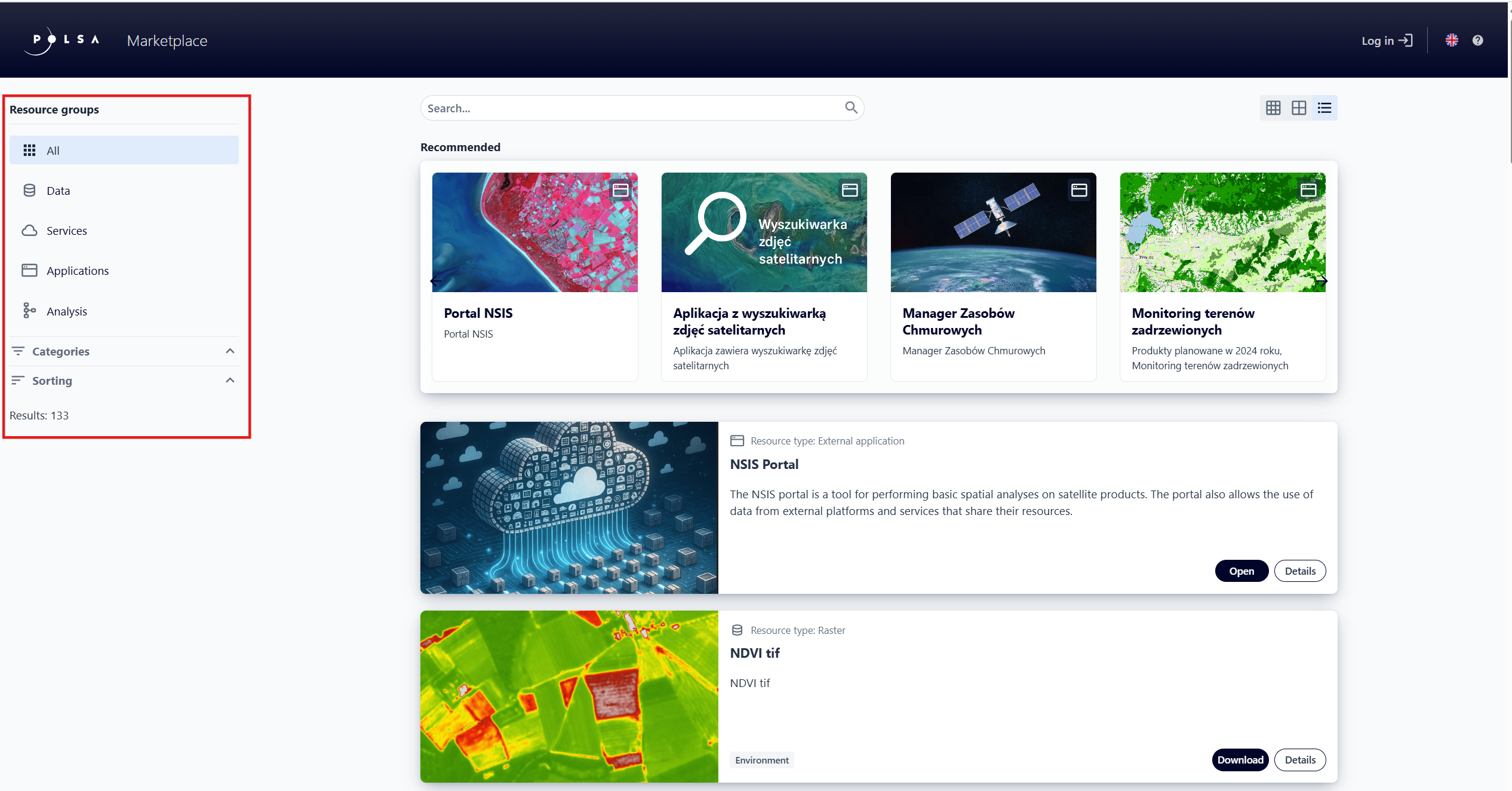This screenshot has width=1512, height=791.
Task: Click the right carousel arrow
Action: click(1323, 281)
